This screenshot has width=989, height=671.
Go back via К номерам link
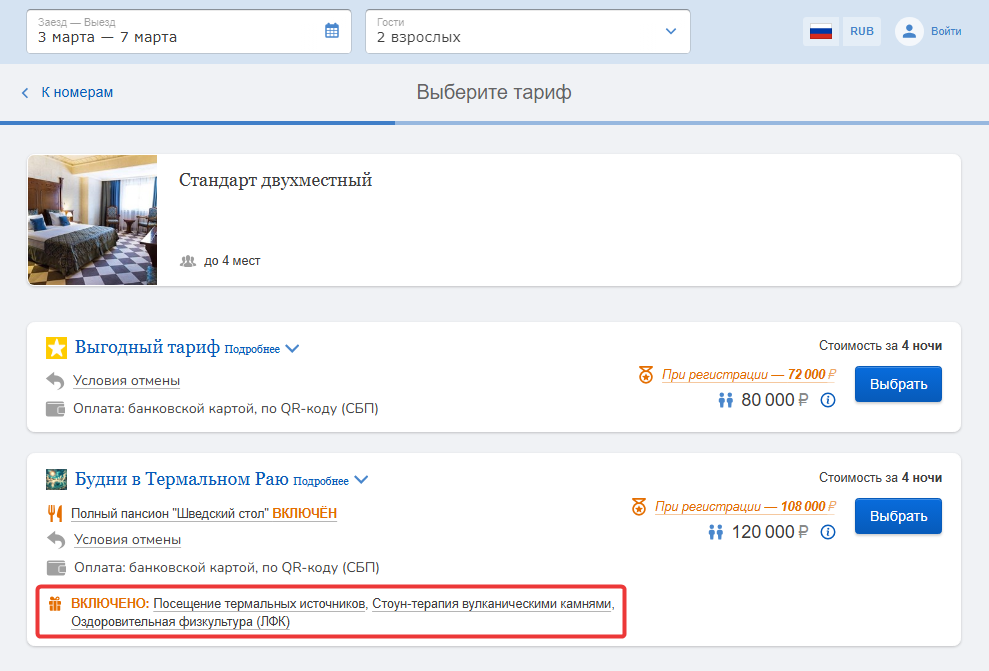tap(67, 92)
